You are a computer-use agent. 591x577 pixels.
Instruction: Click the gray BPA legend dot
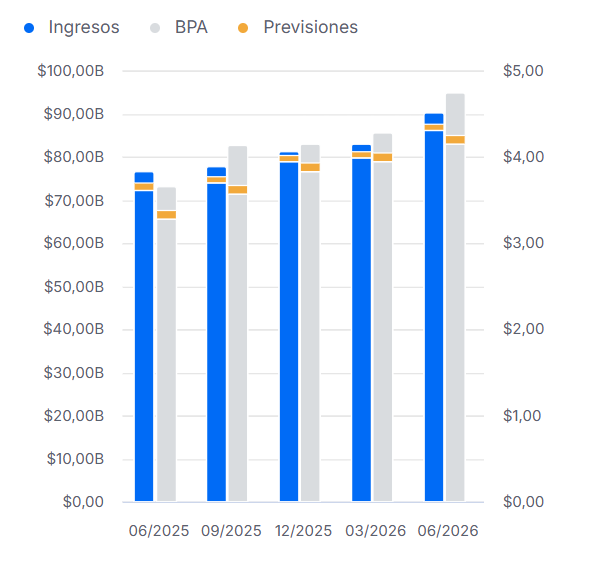point(155,28)
